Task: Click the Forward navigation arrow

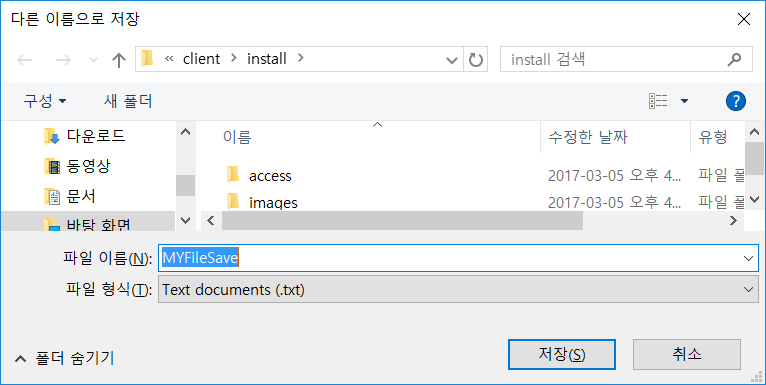Action: 63,60
